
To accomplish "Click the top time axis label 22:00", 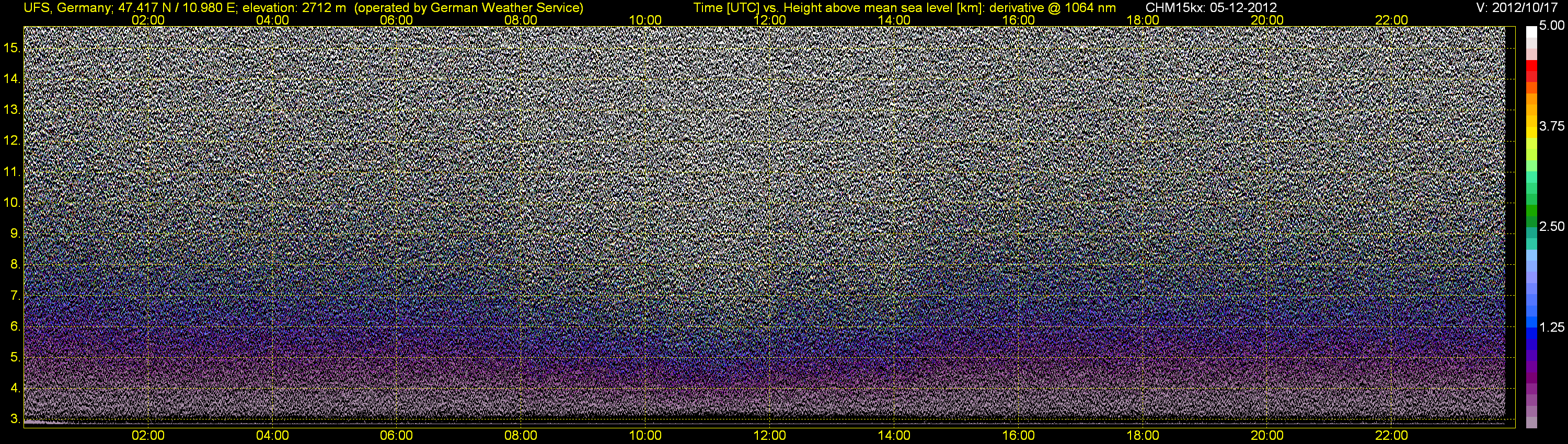I will 1391,20.
